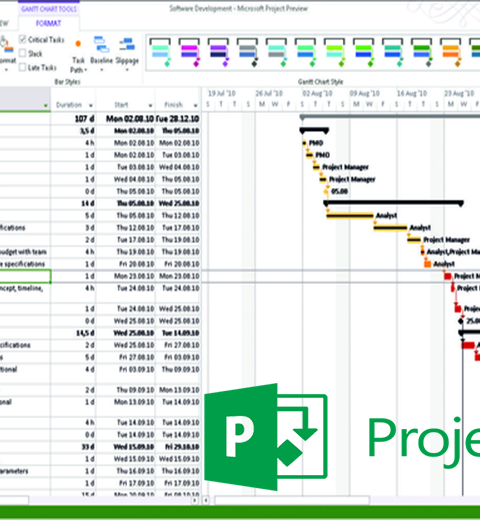Enable the Slack checkbox
The image size is (480, 520).
point(22,53)
